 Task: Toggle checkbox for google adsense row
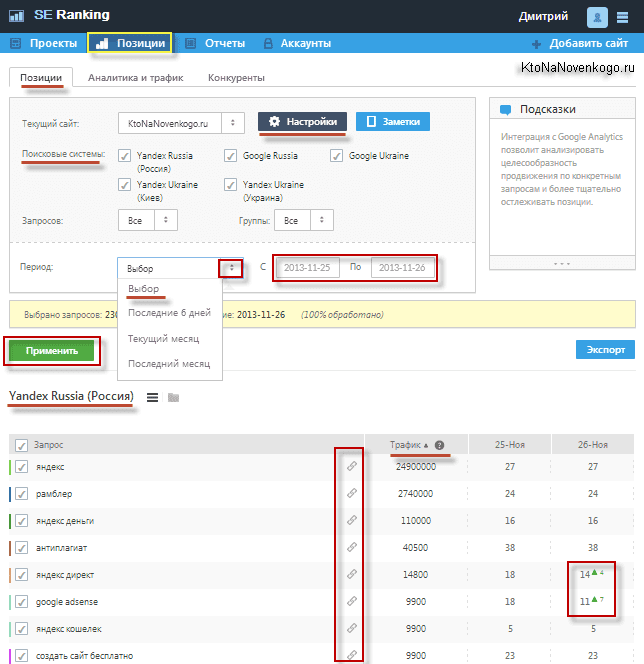click(22, 602)
